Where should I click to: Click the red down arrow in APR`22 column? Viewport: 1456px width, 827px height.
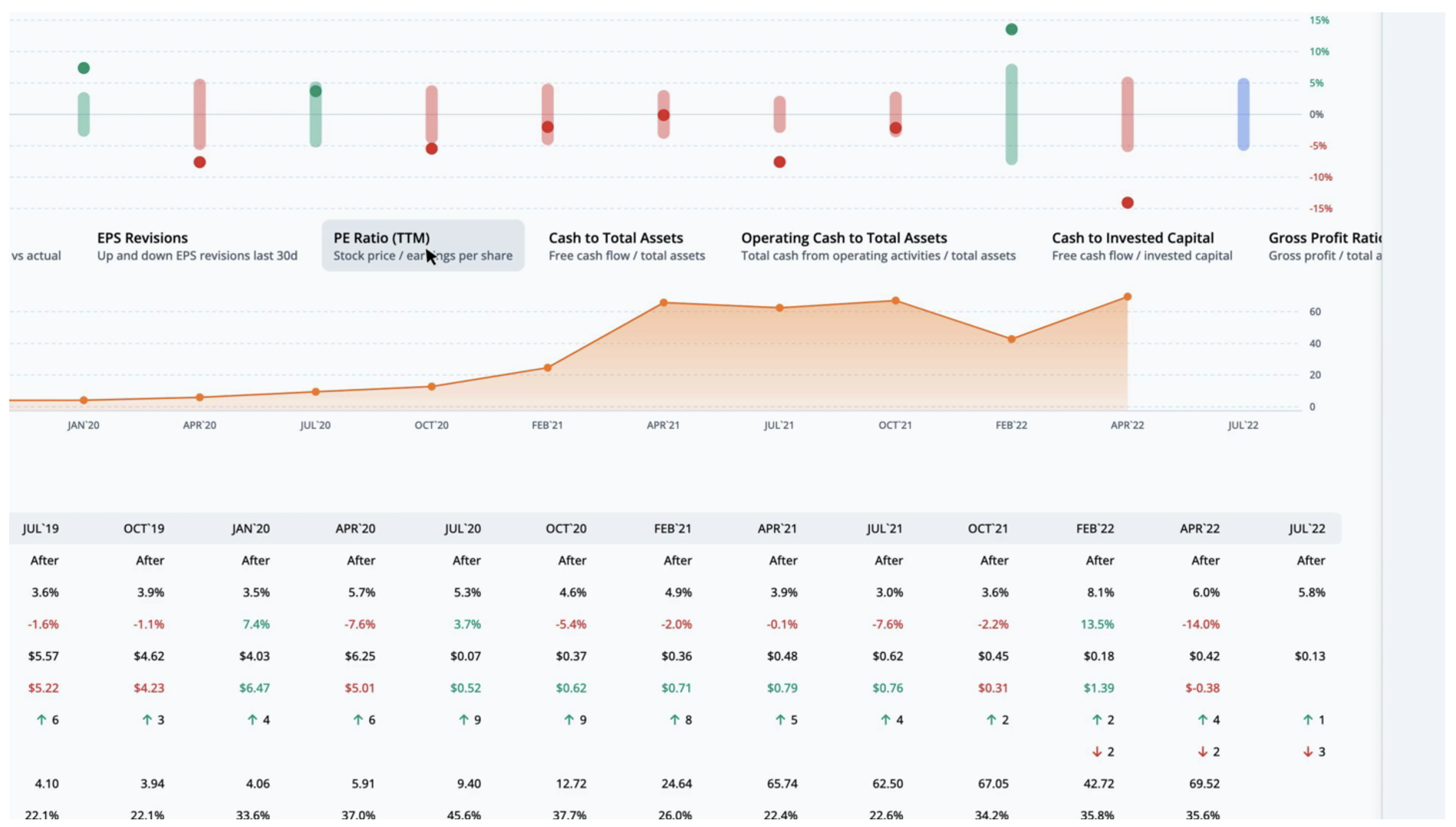coord(1203,752)
